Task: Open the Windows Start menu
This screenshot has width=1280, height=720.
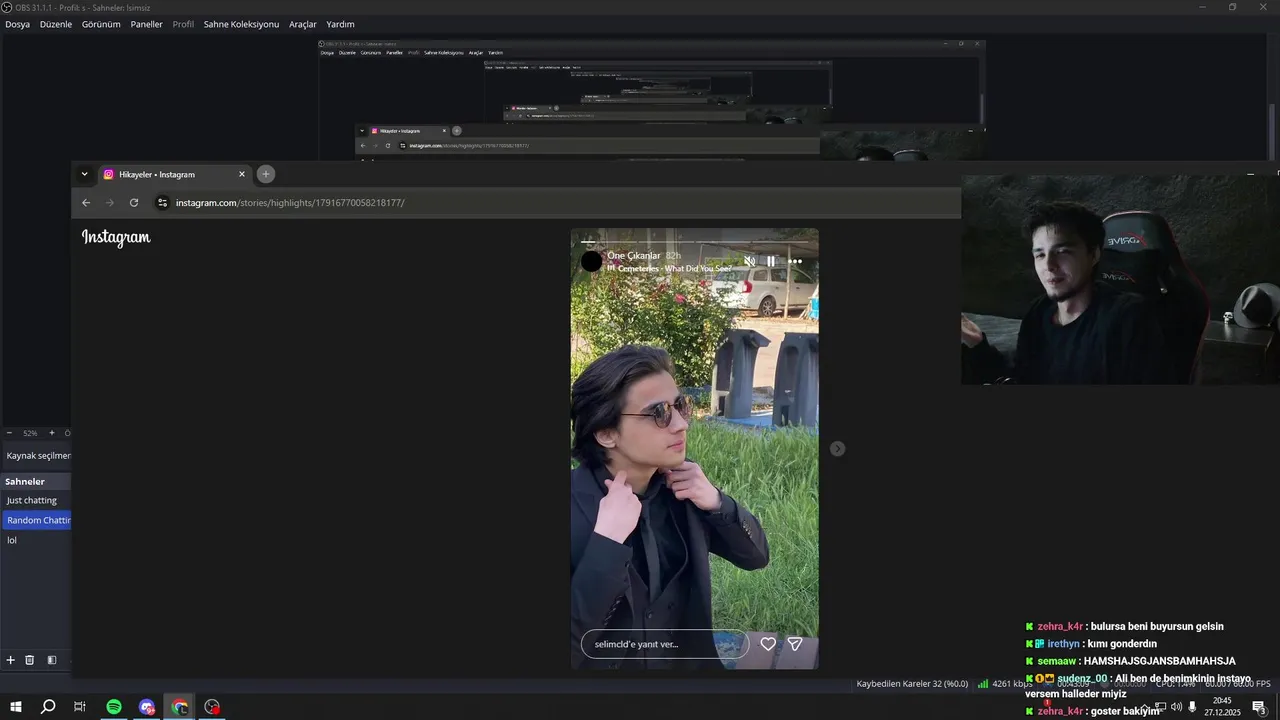Action: [x=16, y=707]
